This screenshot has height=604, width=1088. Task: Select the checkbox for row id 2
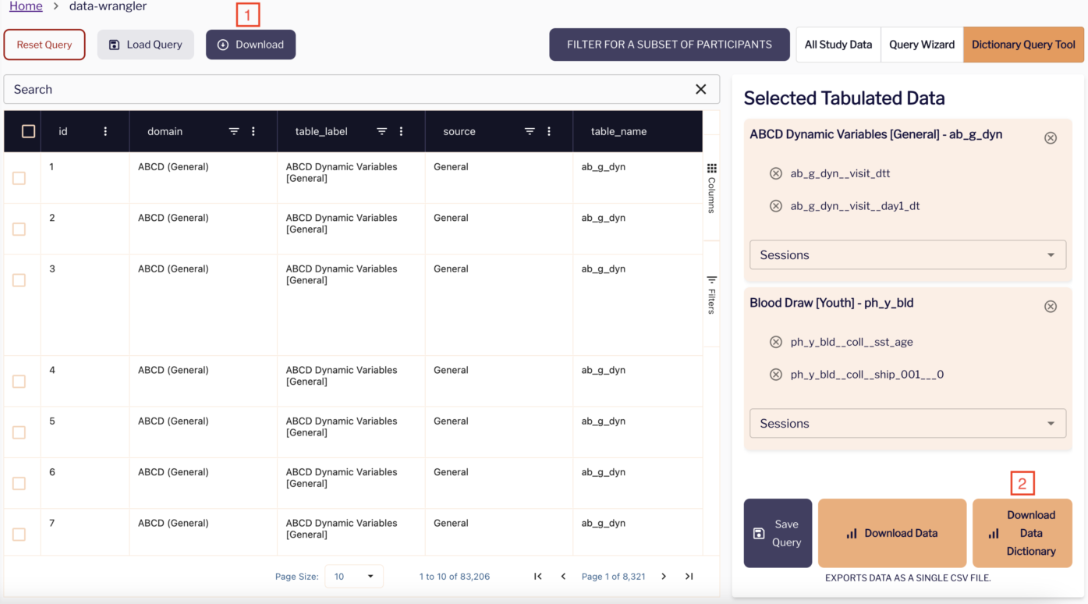click(x=19, y=229)
